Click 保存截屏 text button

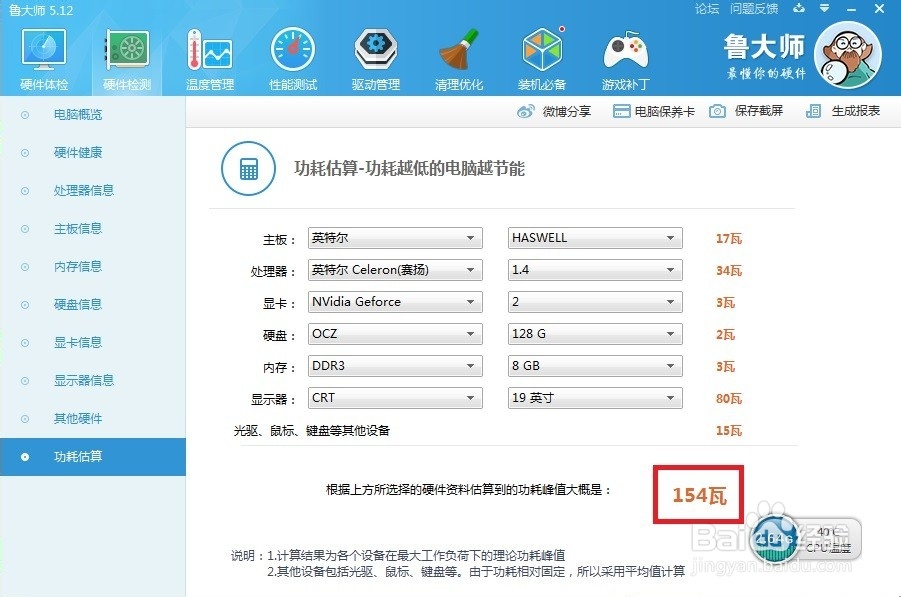758,111
